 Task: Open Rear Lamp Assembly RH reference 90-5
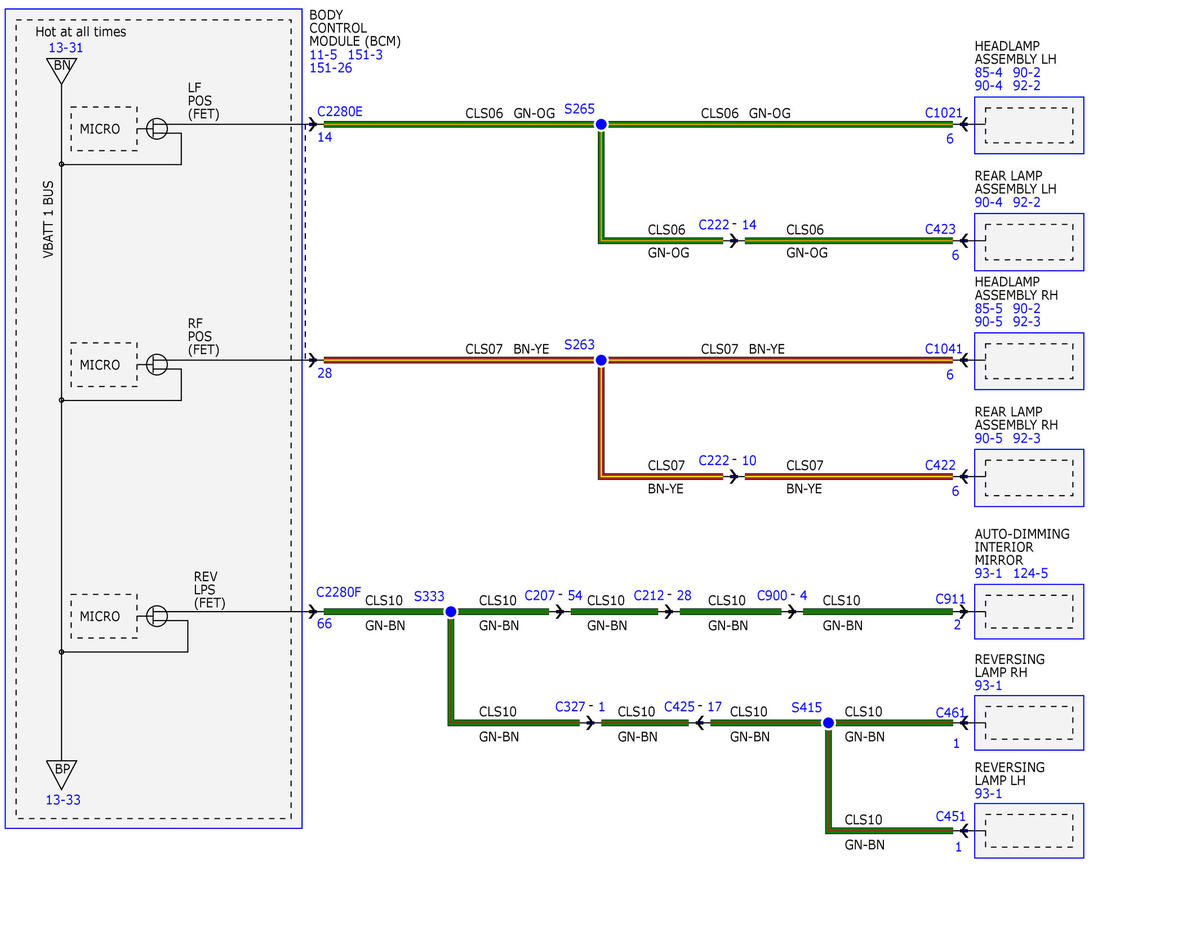pyautogui.click(x=989, y=438)
